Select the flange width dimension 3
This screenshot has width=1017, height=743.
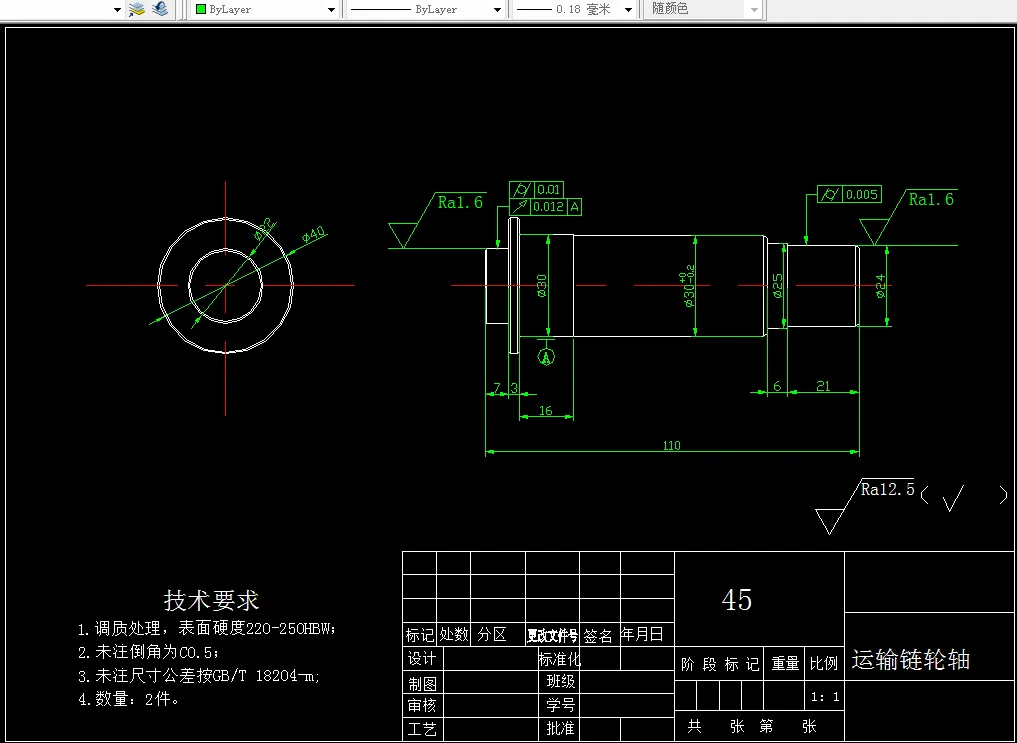click(x=514, y=388)
